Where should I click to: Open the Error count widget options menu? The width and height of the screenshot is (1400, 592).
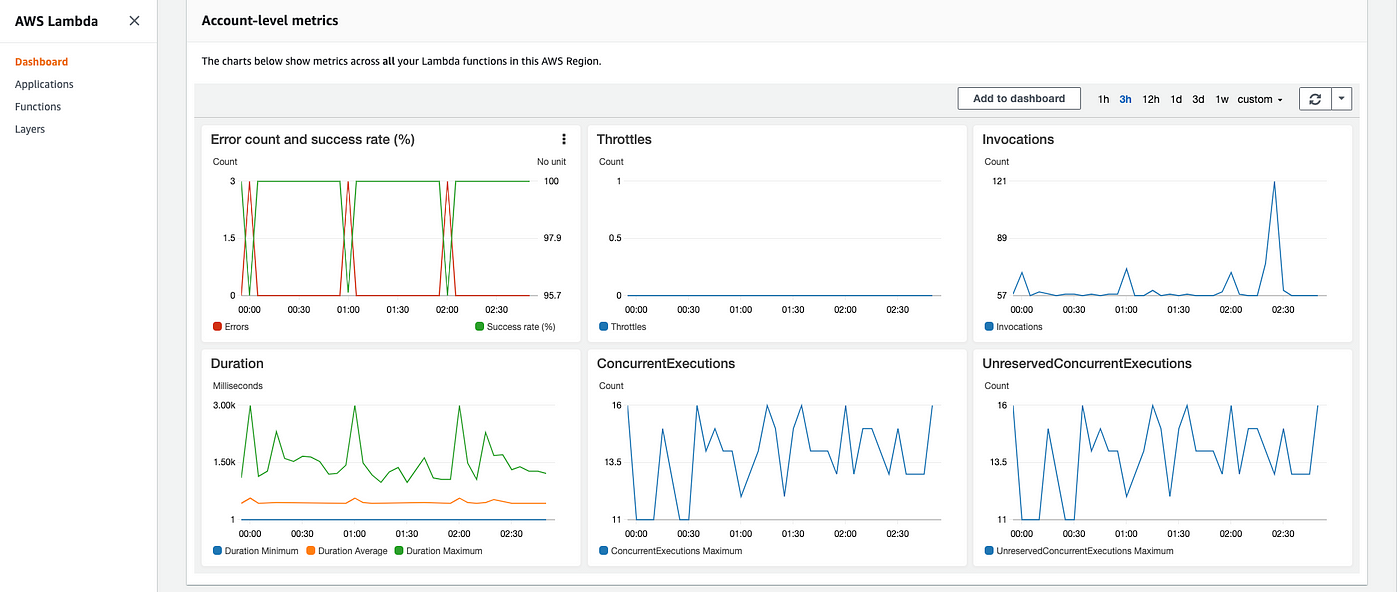click(x=564, y=140)
